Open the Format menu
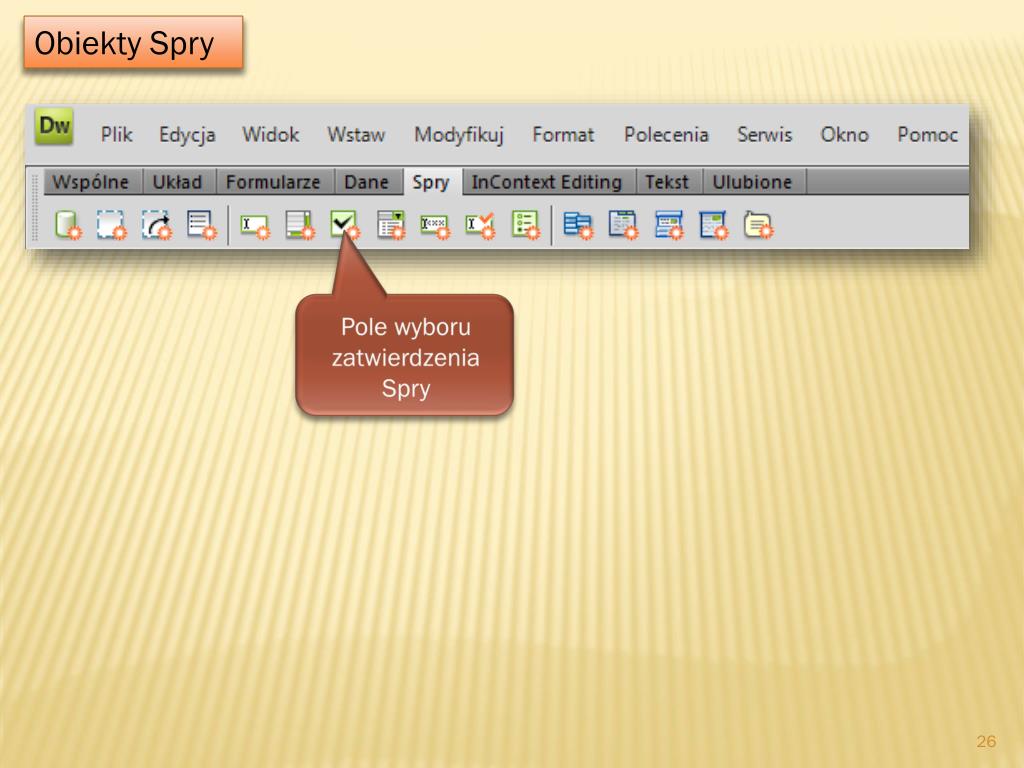This screenshot has width=1024, height=768. click(564, 135)
